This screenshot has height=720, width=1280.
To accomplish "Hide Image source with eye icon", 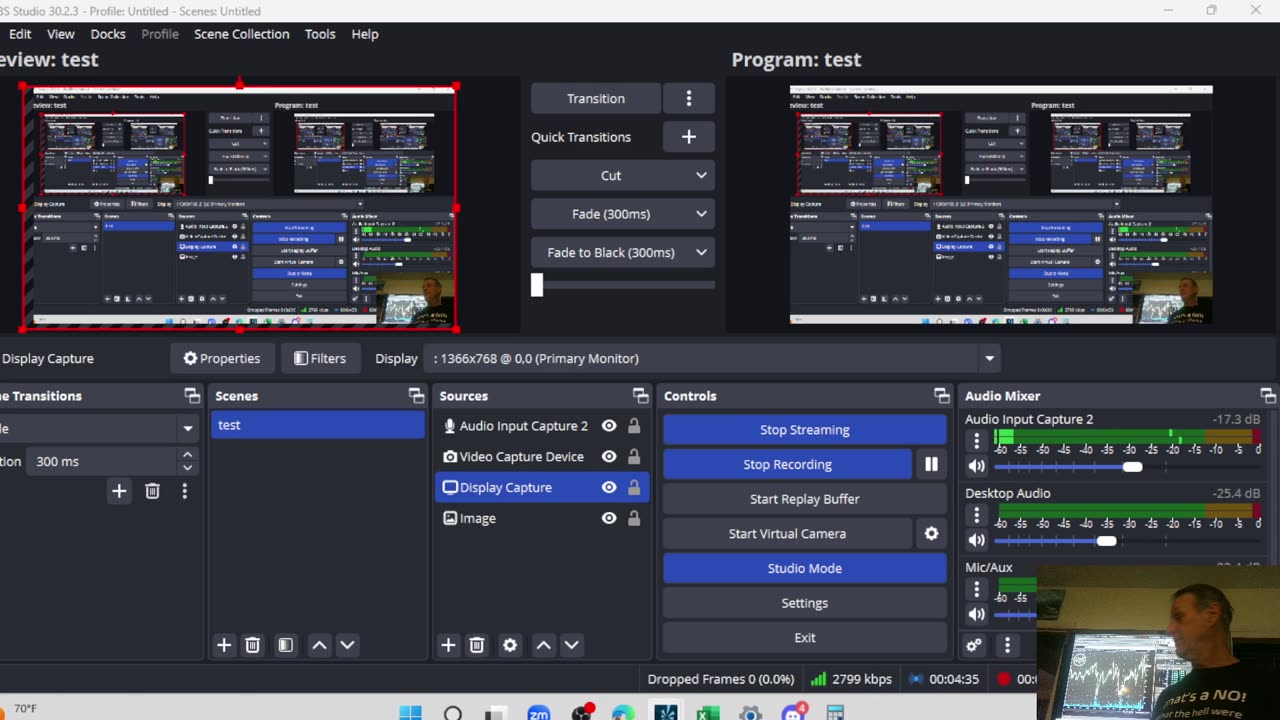I will pos(609,518).
